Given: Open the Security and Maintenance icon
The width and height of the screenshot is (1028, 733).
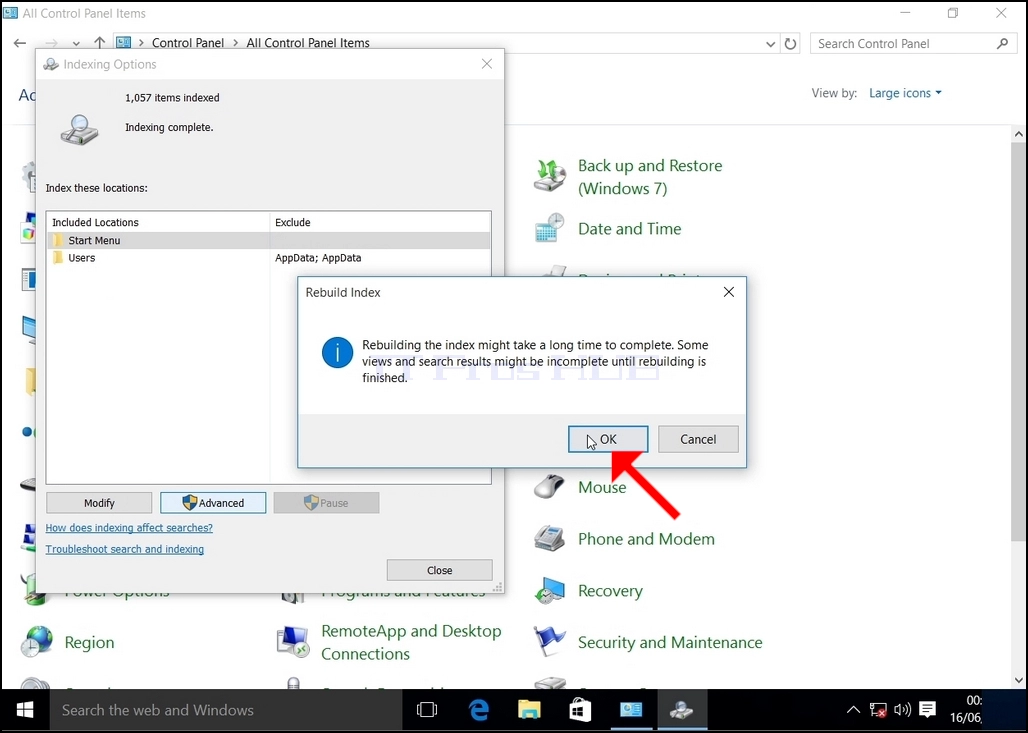Looking at the screenshot, I should click(x=549, y=642).
